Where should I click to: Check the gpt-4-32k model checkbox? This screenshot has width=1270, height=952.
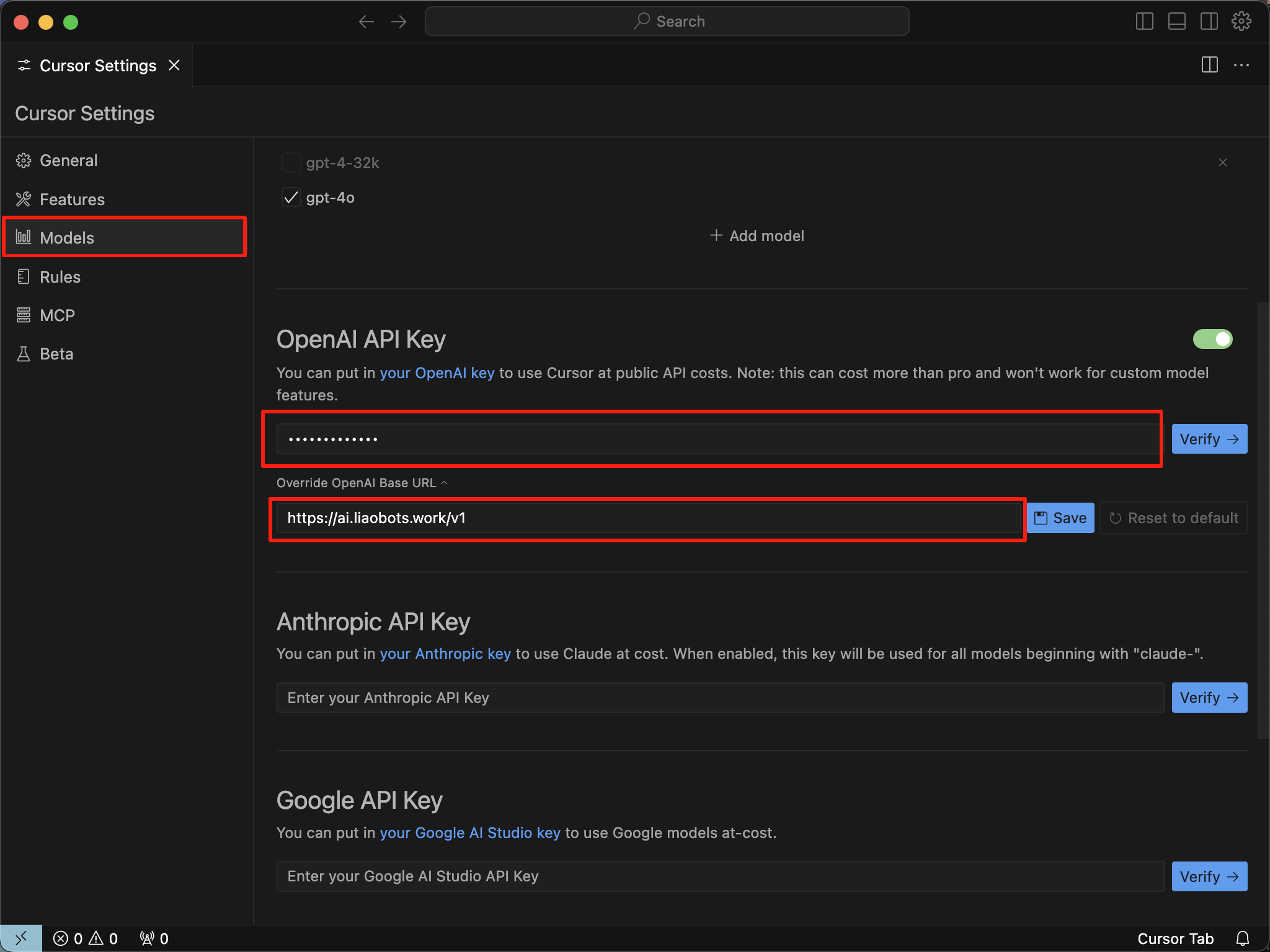click(291, 162)
